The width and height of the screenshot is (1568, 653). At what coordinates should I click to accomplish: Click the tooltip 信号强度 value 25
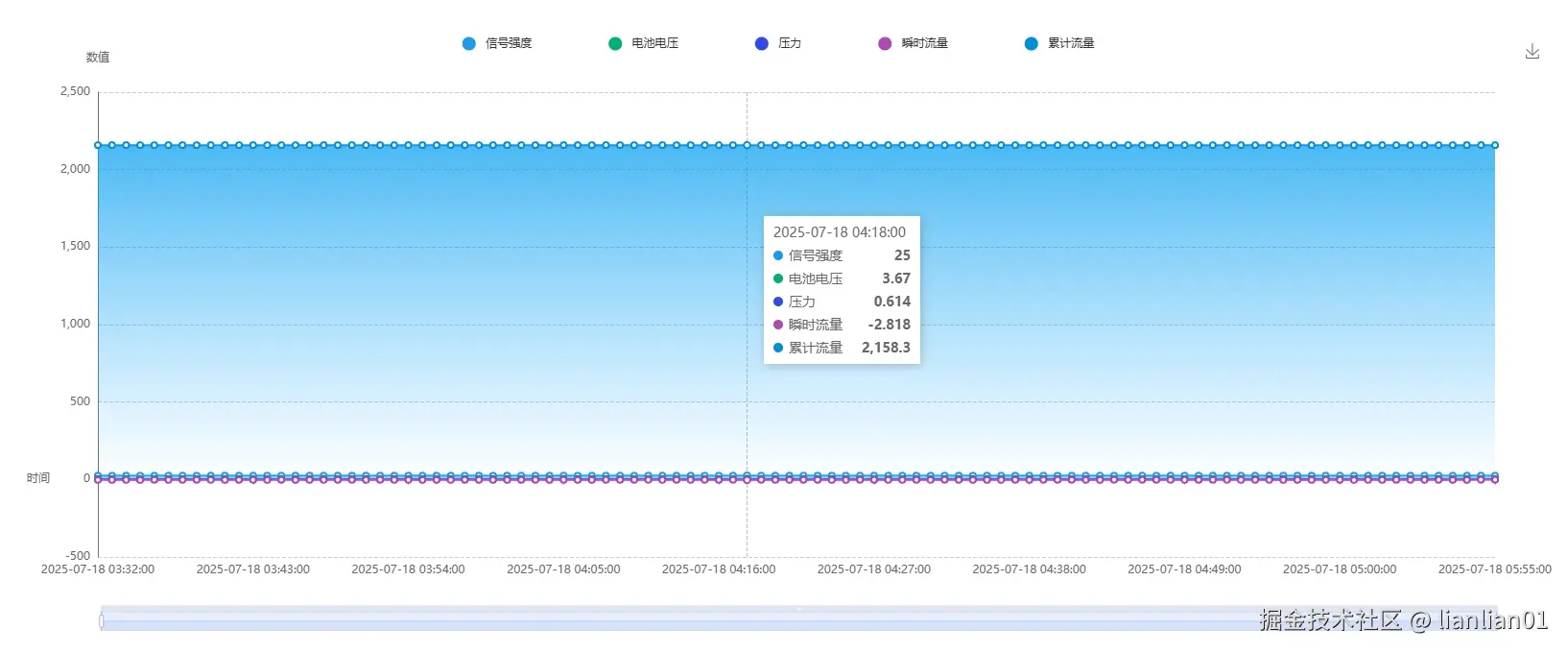[902, 255]
